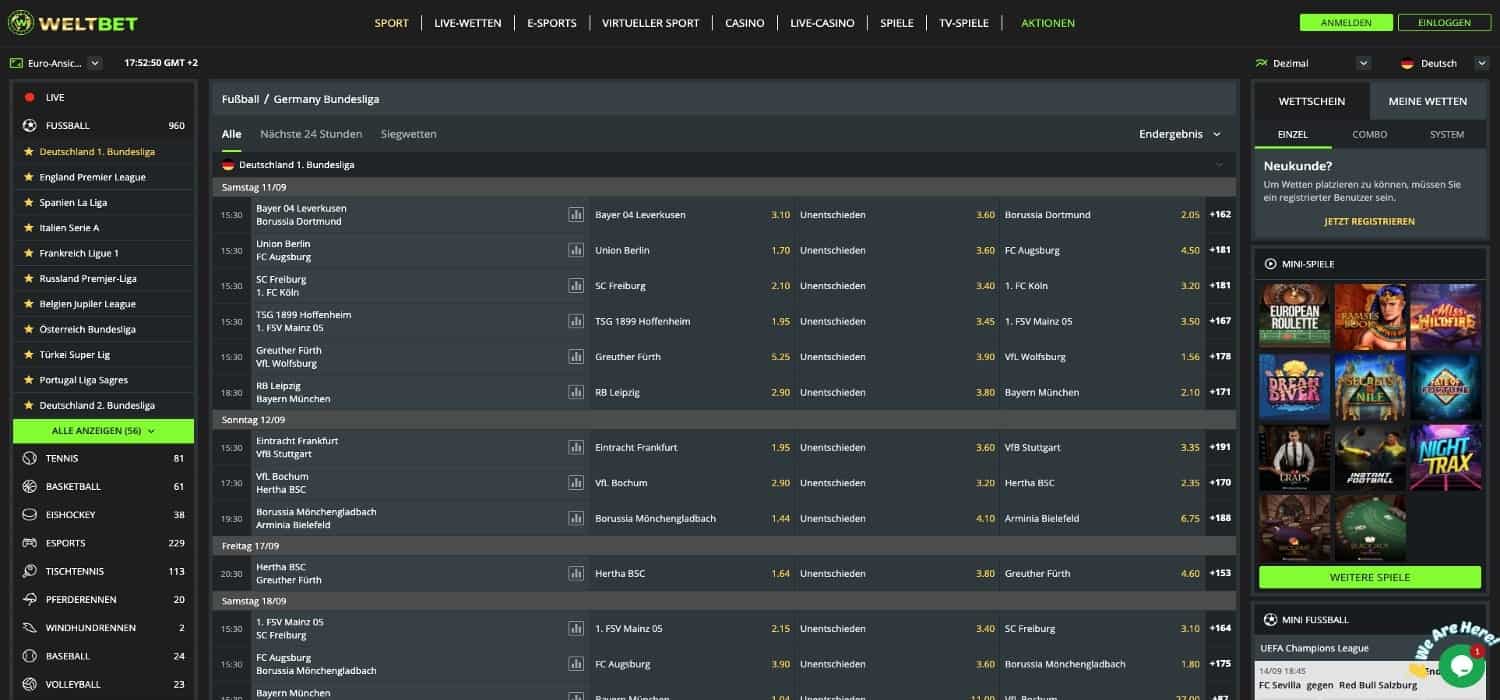Viewport: 1500px width, 700px height.
Task: Bet on Bayer 04 Leverkusen odds 3.10
Action: pos(693,215)
